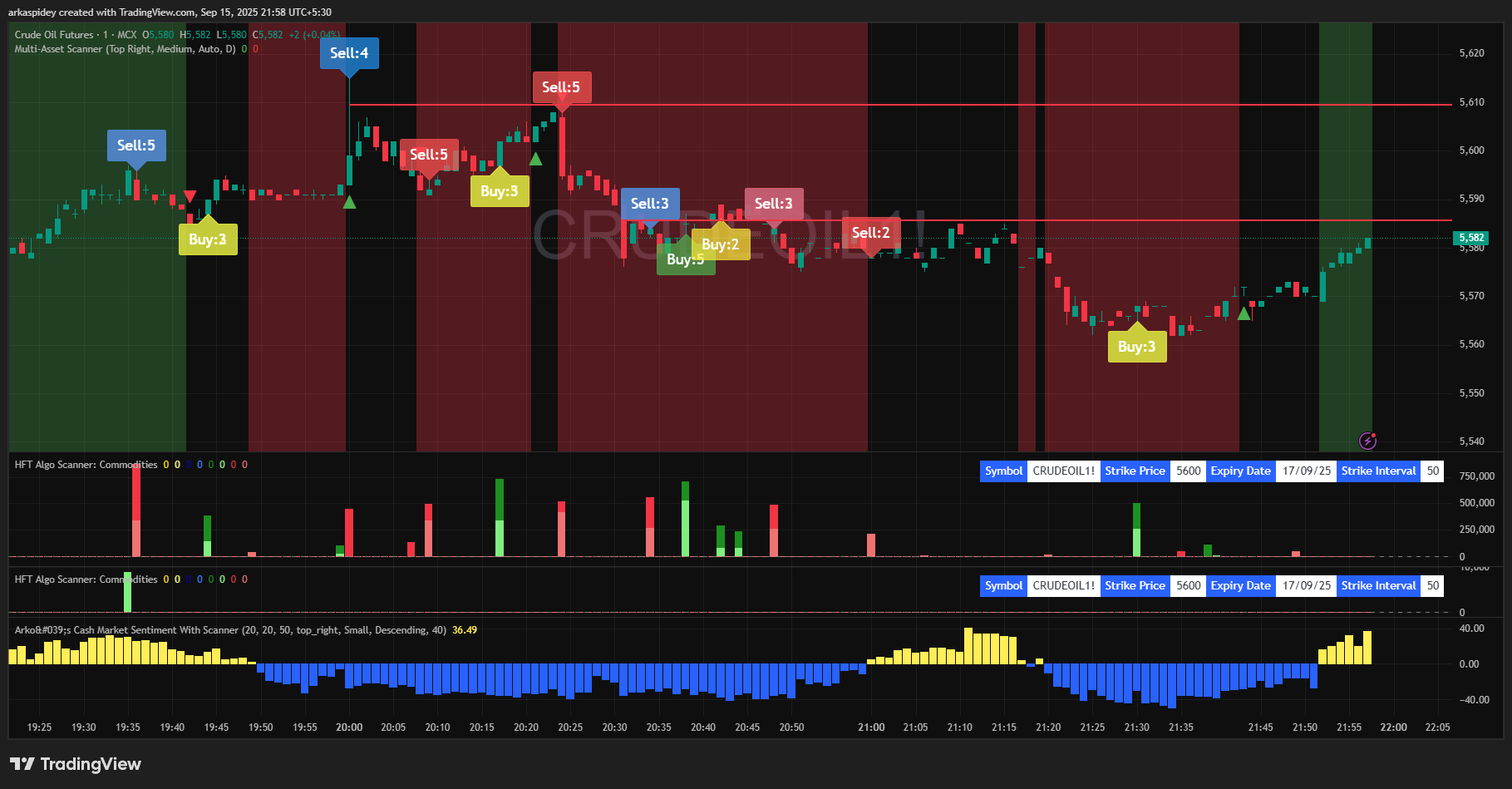Click the green up-triangle marker near 21:45
The height and width of the screenshot is (789, 1512).
click(1244, 313)
